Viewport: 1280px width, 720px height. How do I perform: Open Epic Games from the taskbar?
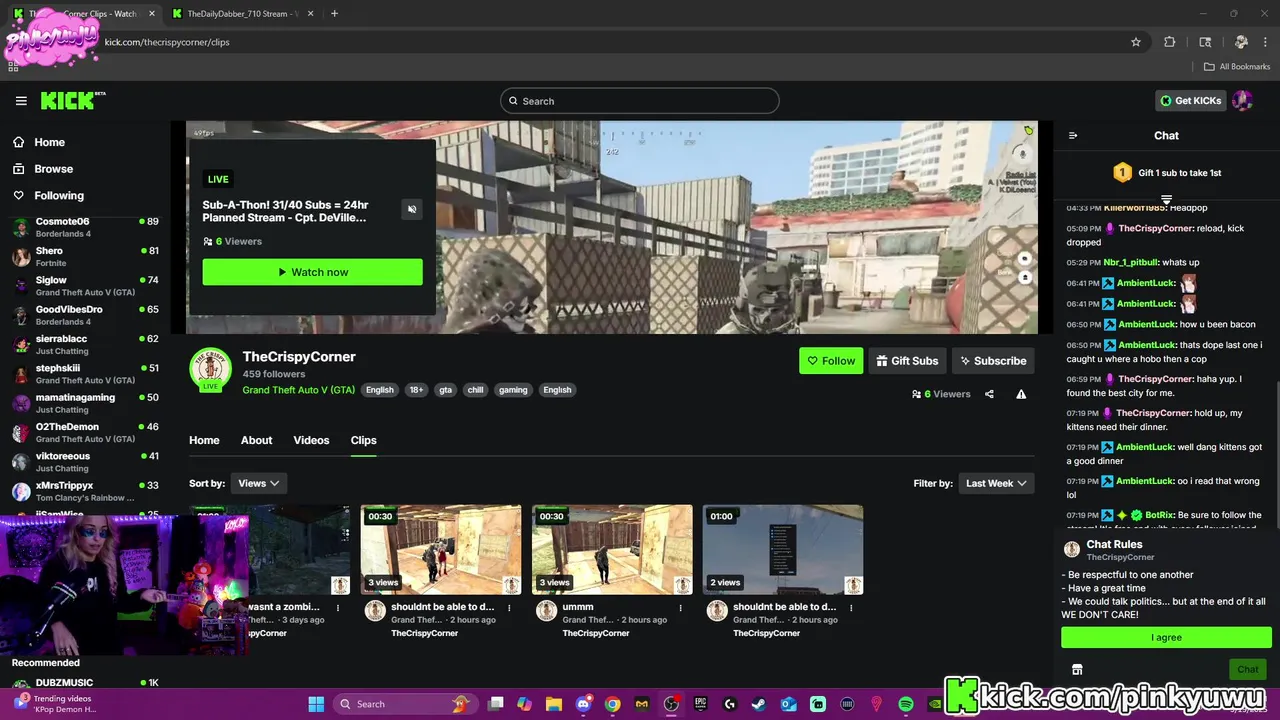click(701, 704)
